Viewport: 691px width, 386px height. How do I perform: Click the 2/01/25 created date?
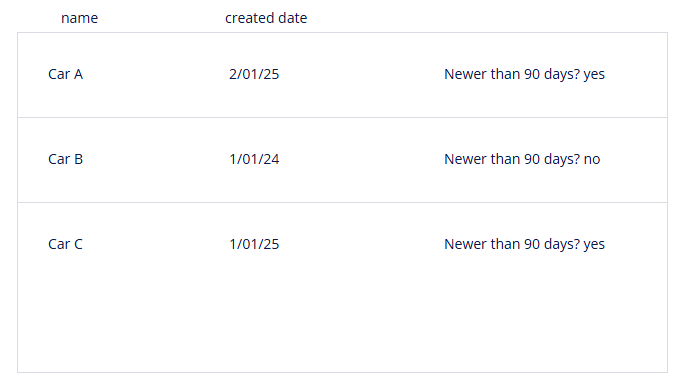tap(254, 74)
